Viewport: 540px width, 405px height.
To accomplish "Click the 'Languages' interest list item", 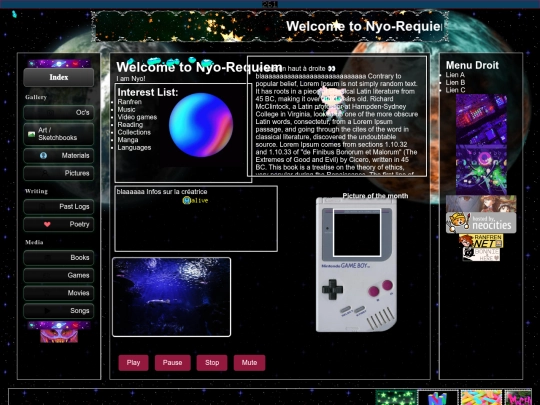I will [x=134, y=147].
